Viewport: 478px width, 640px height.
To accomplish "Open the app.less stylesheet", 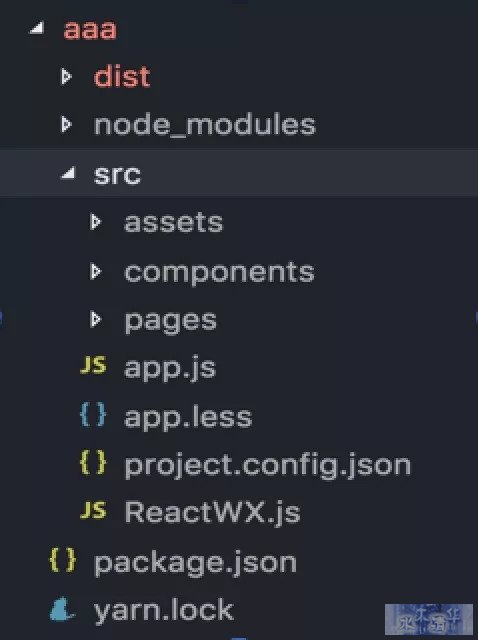I will [188, 416].
